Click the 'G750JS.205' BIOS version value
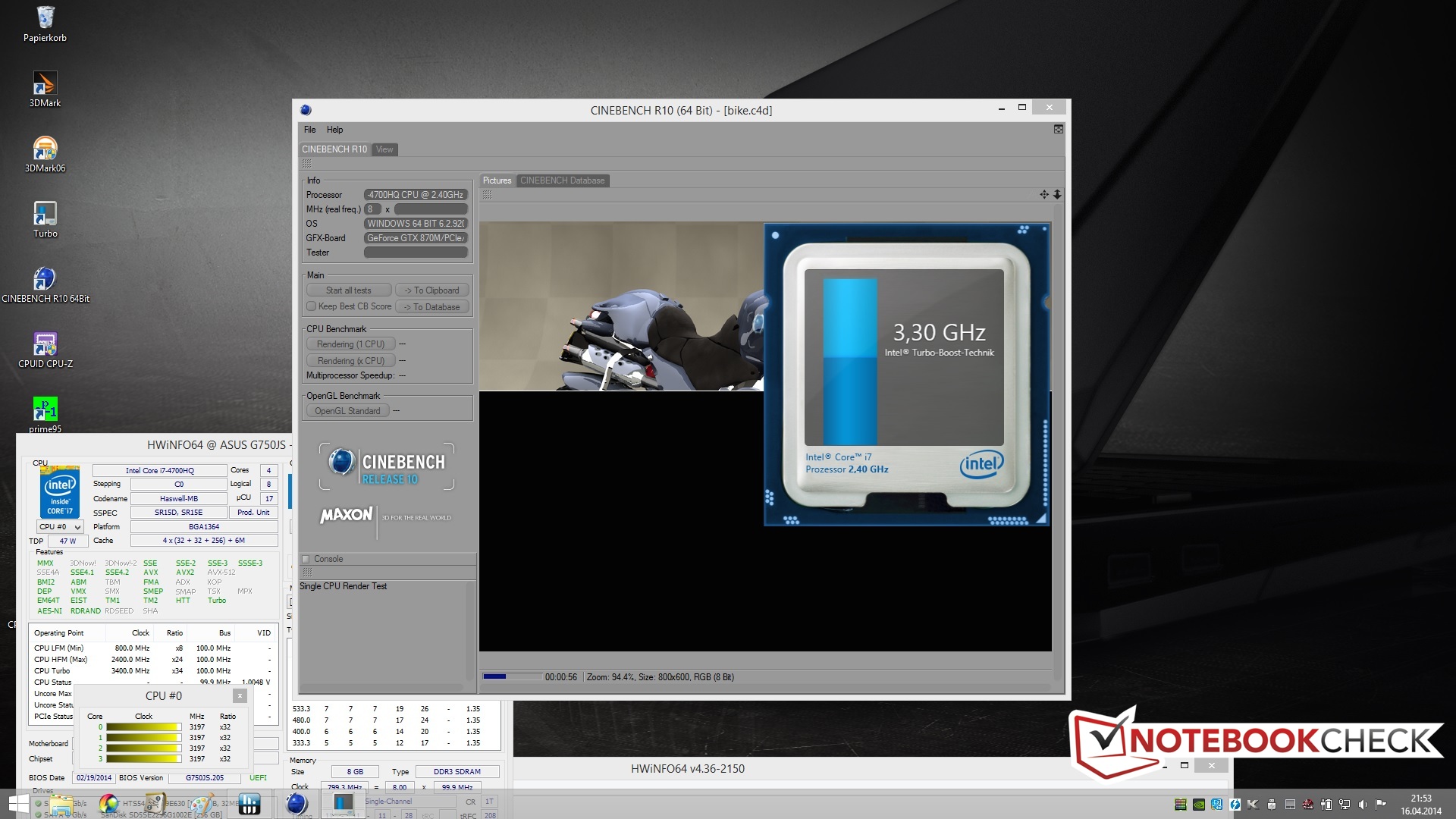 pyautogui.click(x=205, y=778)
